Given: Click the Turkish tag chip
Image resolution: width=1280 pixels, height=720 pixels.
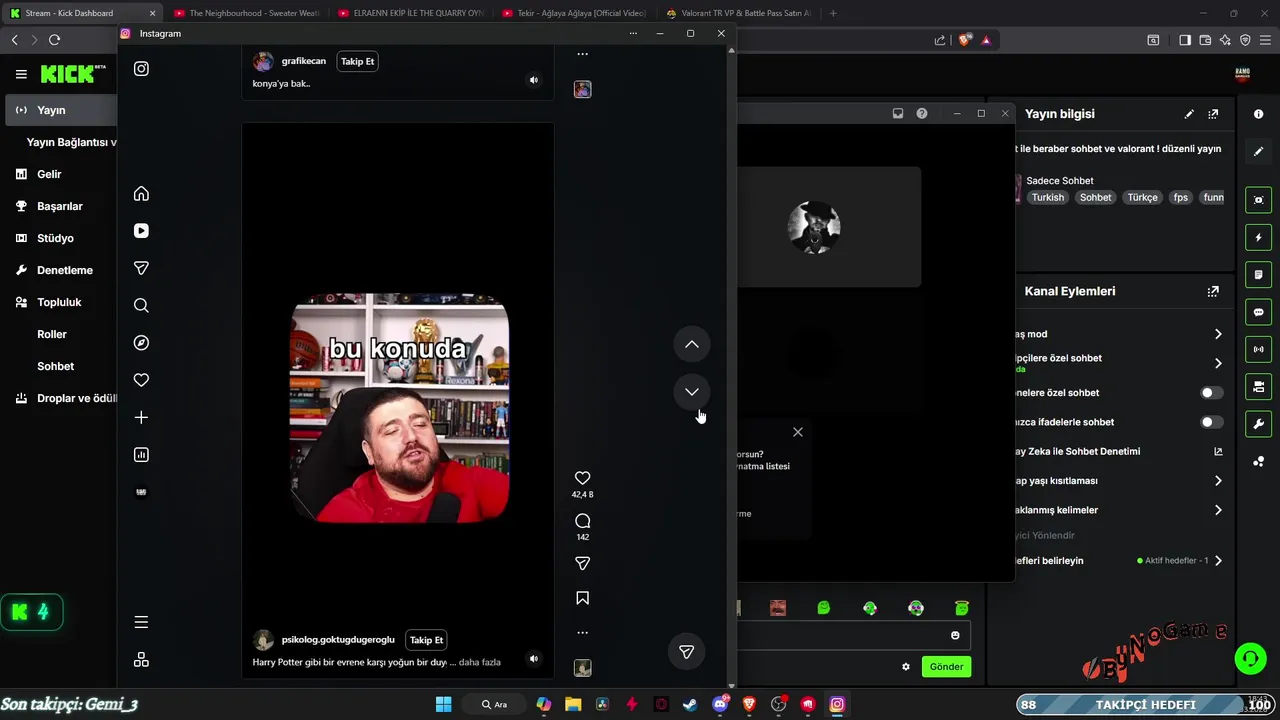Looking at the screenshot, I should coord(1048,198).
